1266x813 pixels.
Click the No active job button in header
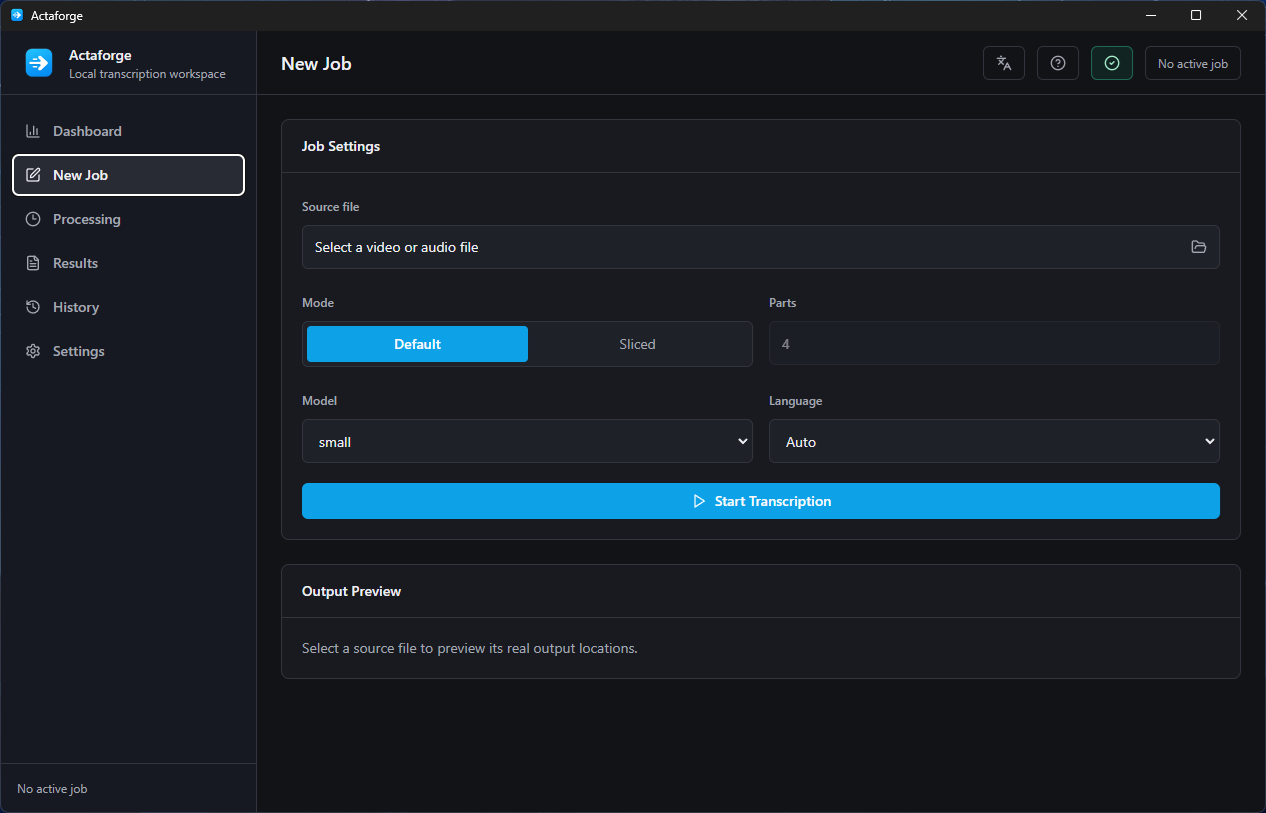1193,63
